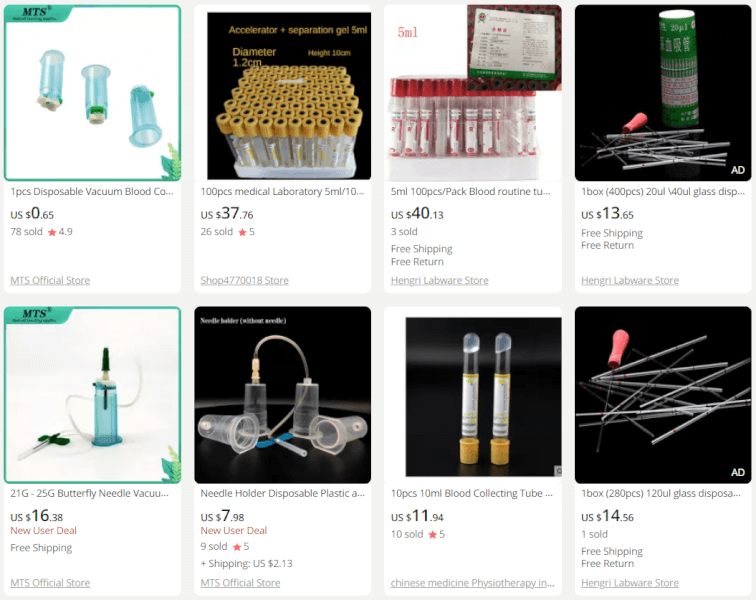Click the AD badge on 20ul glass capillary image
The width and height of the screenshot is (756, 600).
click(737, 170)
